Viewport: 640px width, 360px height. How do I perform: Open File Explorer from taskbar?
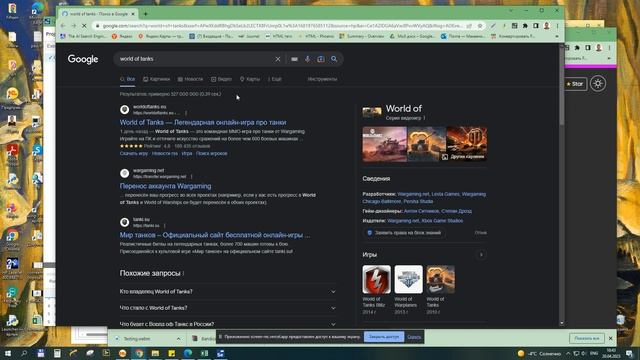156,353
